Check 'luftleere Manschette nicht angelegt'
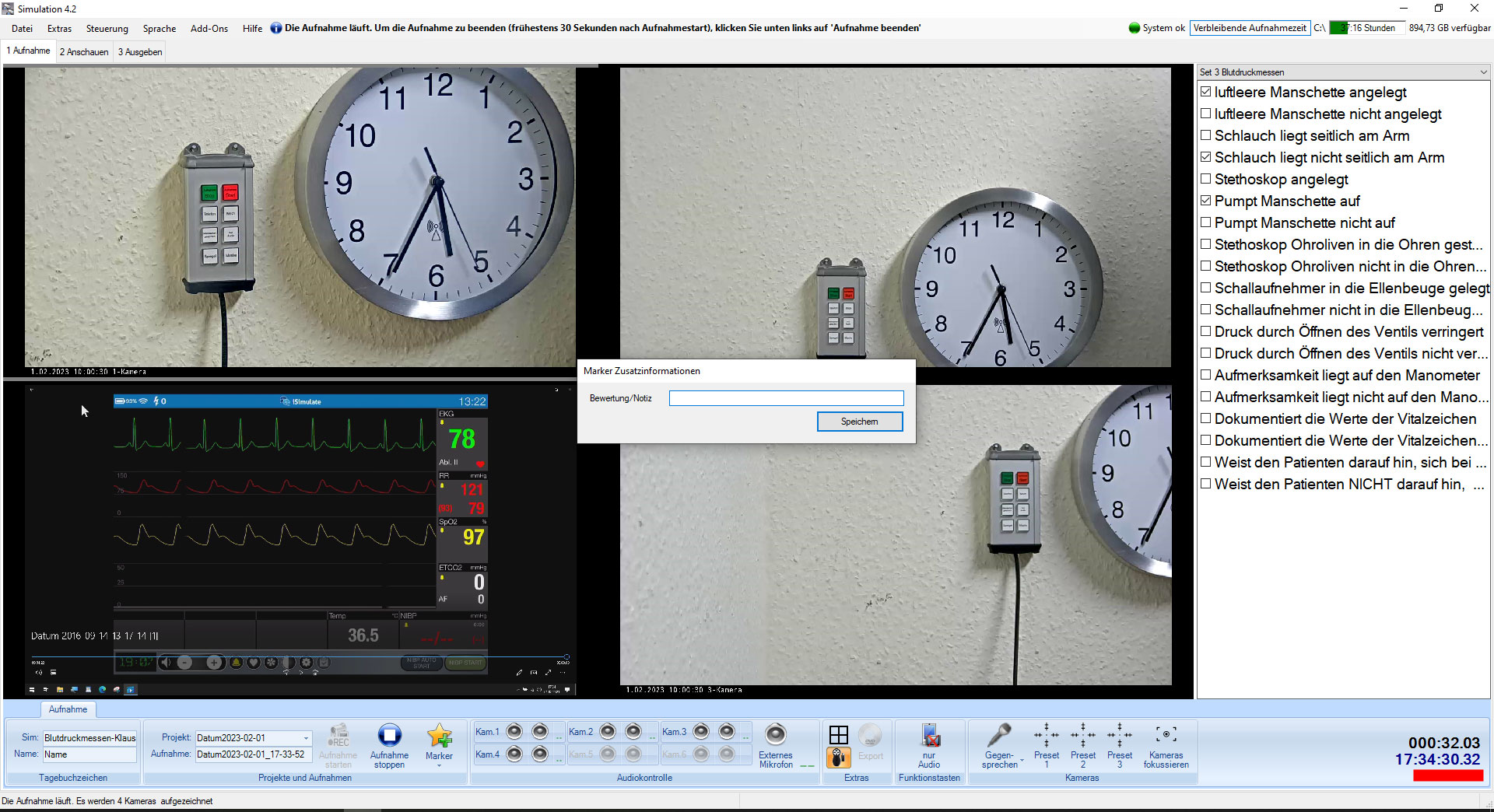This screenshot has width=1494, height=812. coord(1206,114)
